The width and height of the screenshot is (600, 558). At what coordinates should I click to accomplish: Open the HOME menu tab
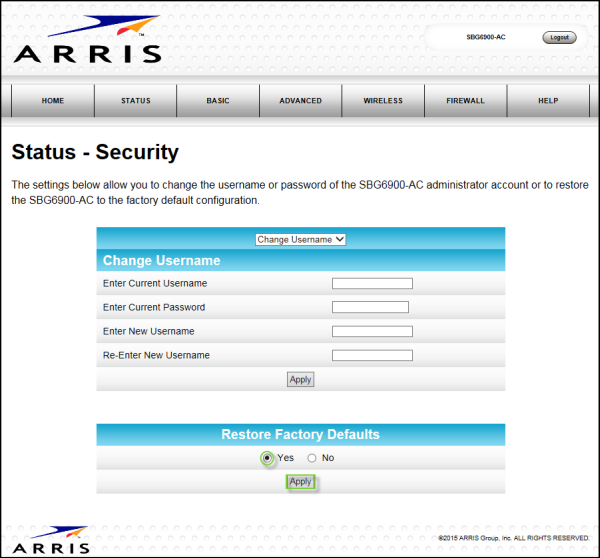coord(53,101)
